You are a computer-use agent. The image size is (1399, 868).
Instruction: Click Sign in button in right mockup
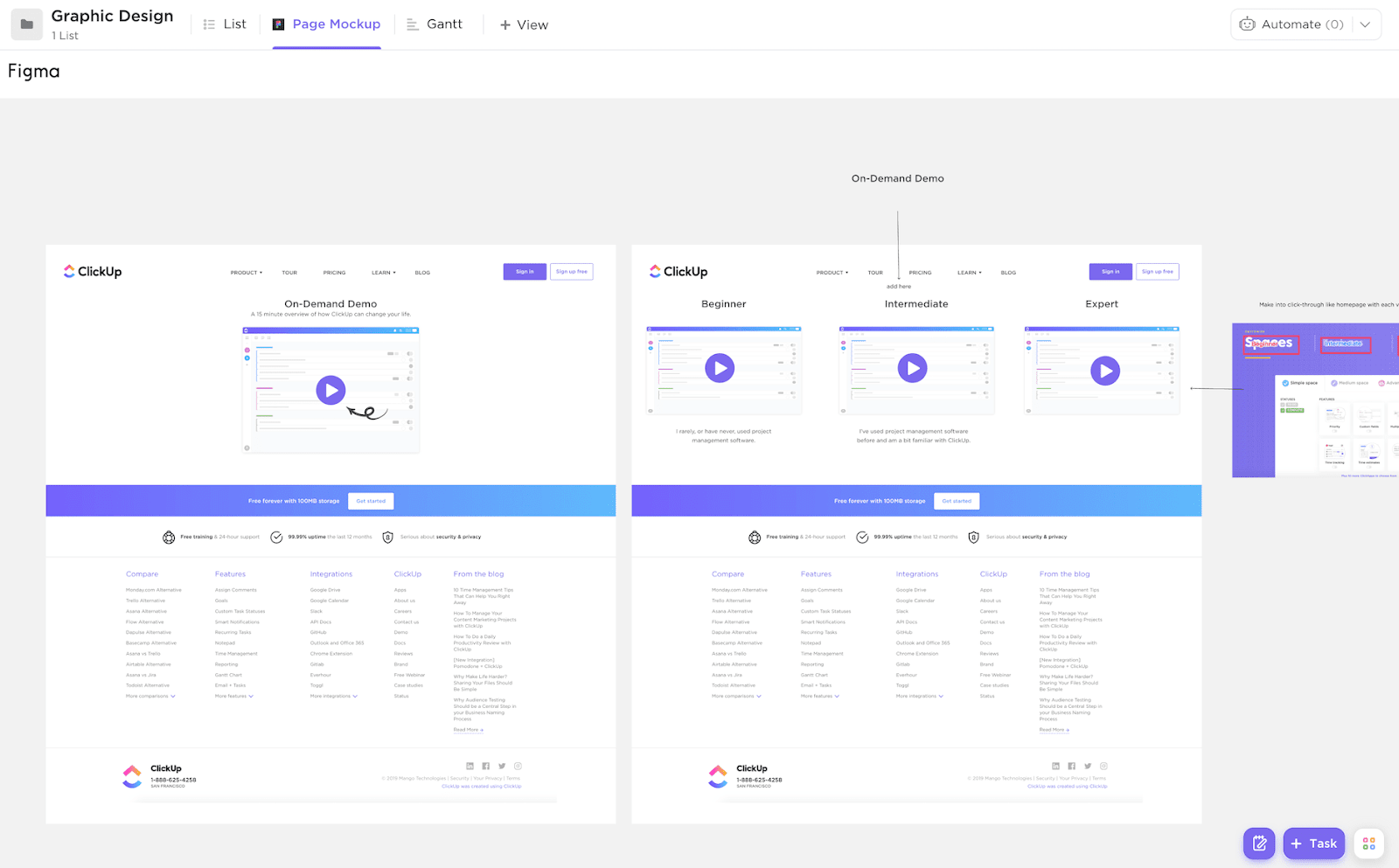1110,272
